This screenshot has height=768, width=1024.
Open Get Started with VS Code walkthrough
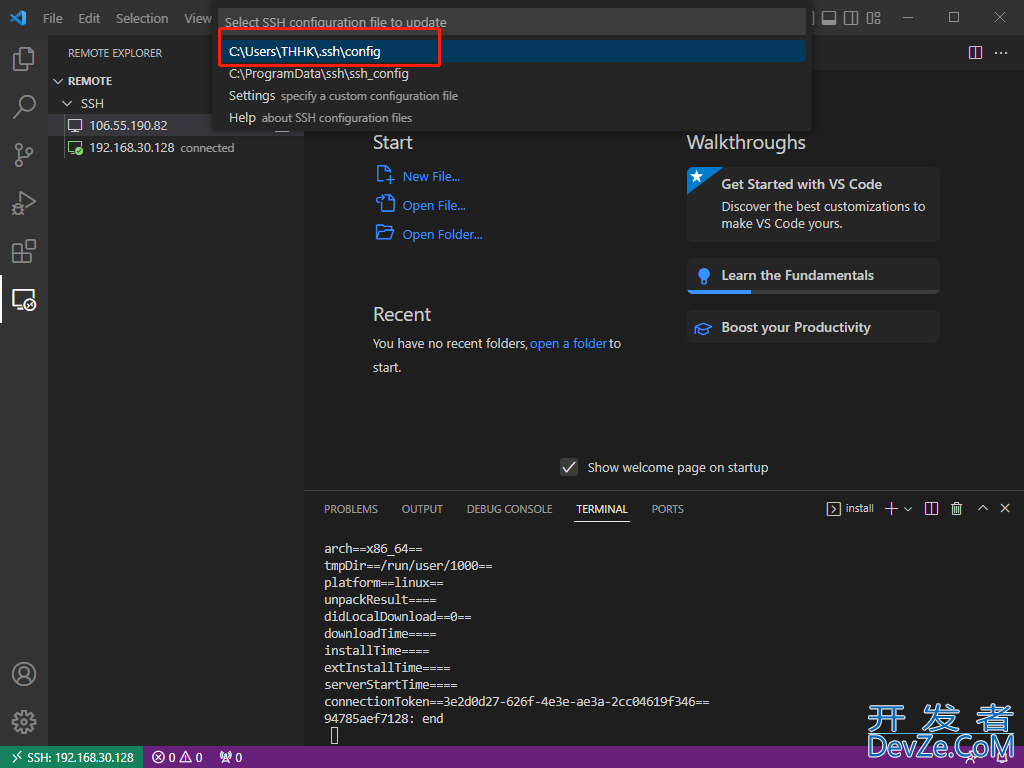813,204
